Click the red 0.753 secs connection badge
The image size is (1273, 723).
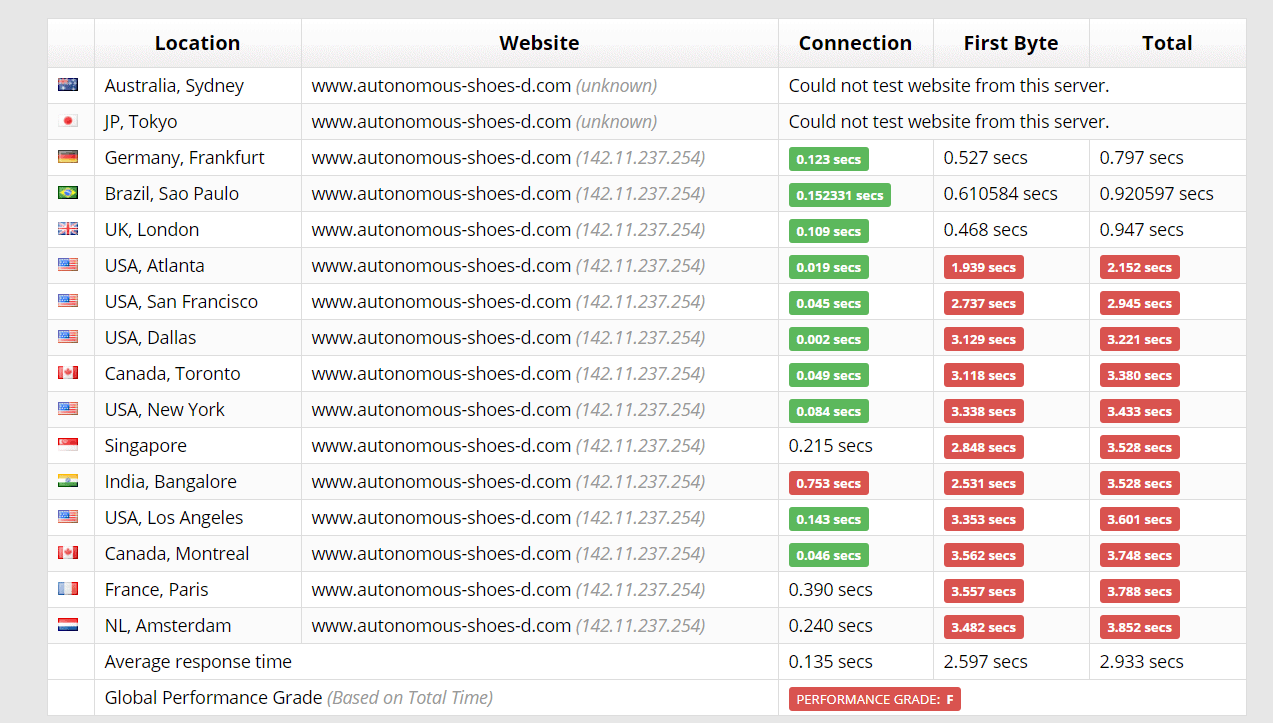[x=829, y=483]
